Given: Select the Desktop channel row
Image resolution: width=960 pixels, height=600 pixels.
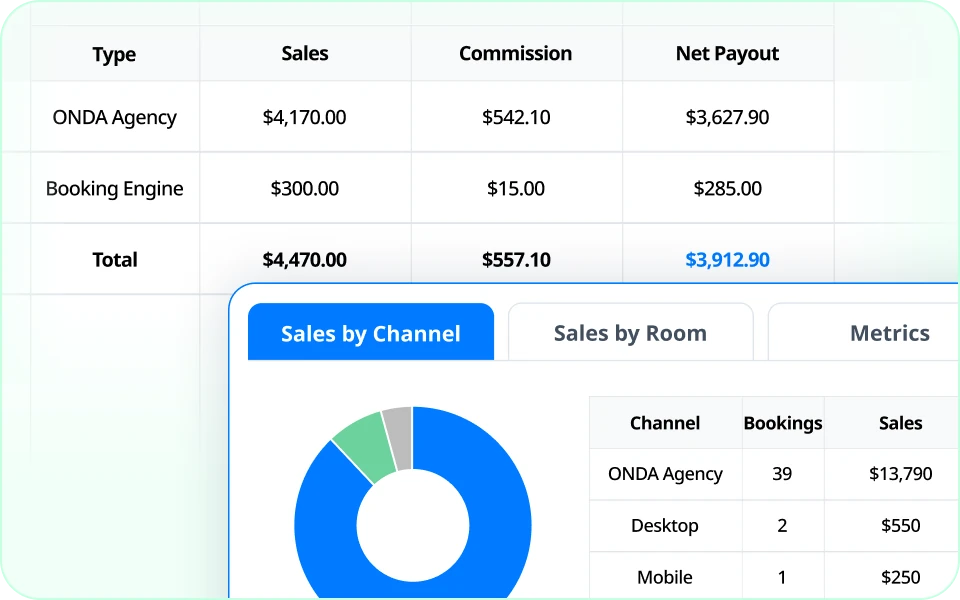Looking at the screenshot, I should click(x=665, y=526).
